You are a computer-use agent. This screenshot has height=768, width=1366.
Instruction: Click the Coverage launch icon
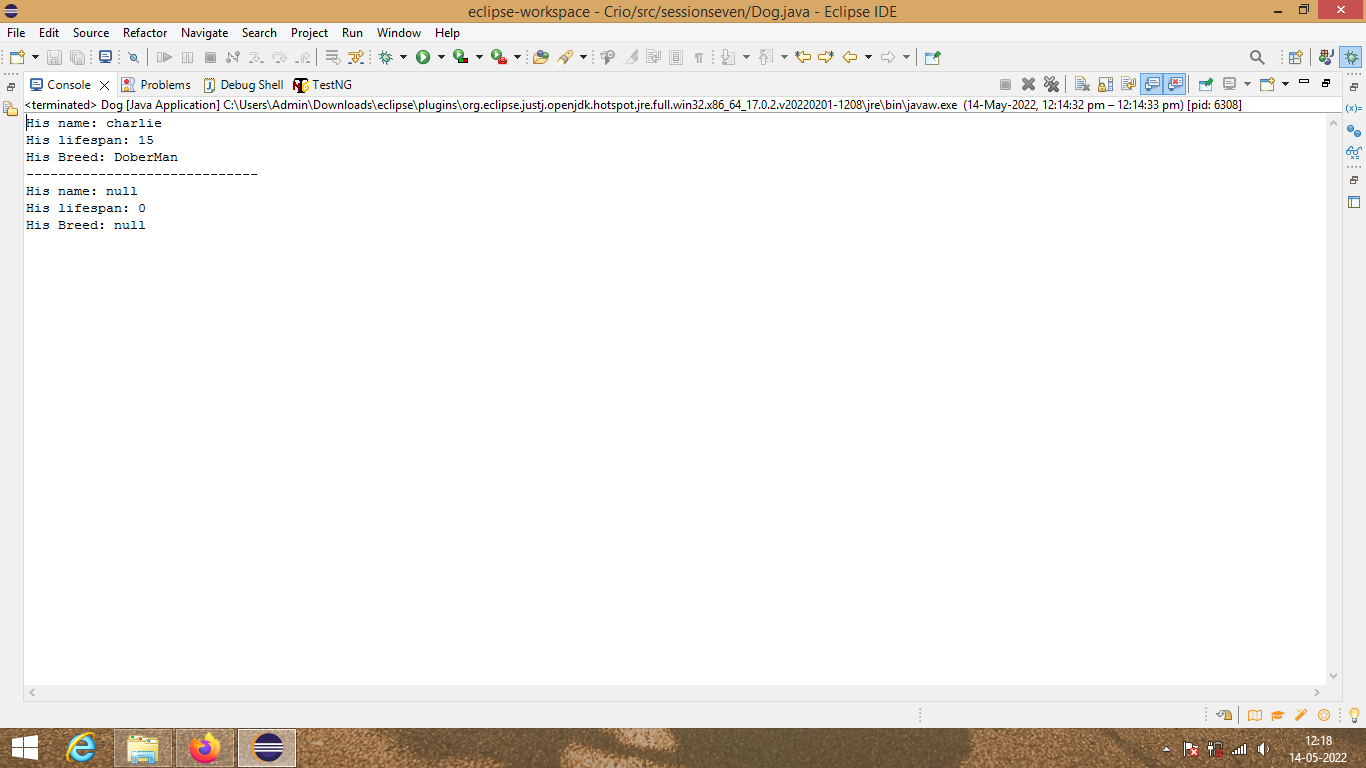point(461,57)
